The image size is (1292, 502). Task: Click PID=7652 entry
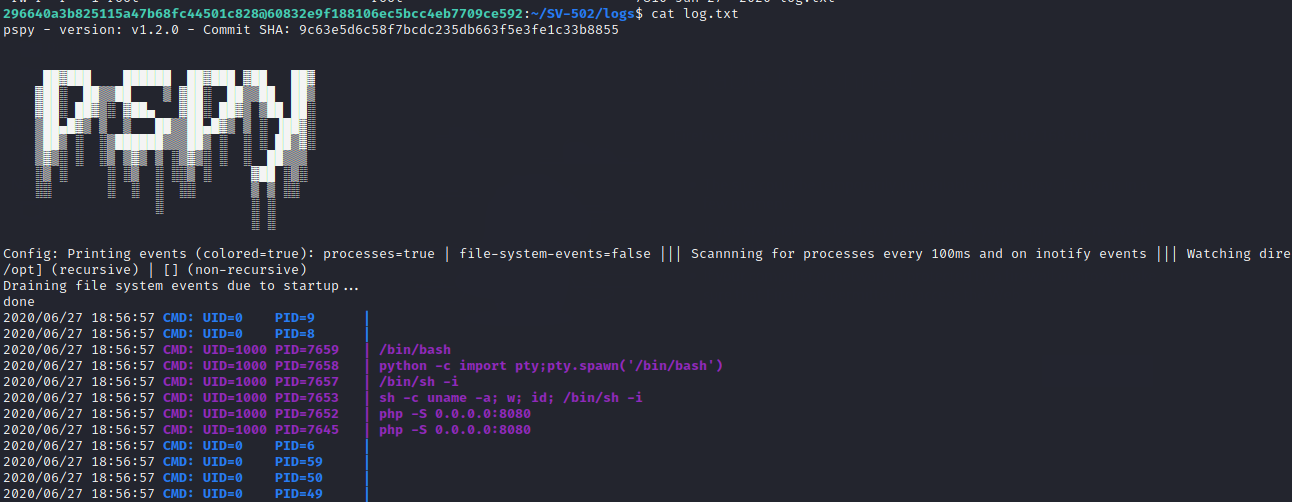click(x=307, y=414)
